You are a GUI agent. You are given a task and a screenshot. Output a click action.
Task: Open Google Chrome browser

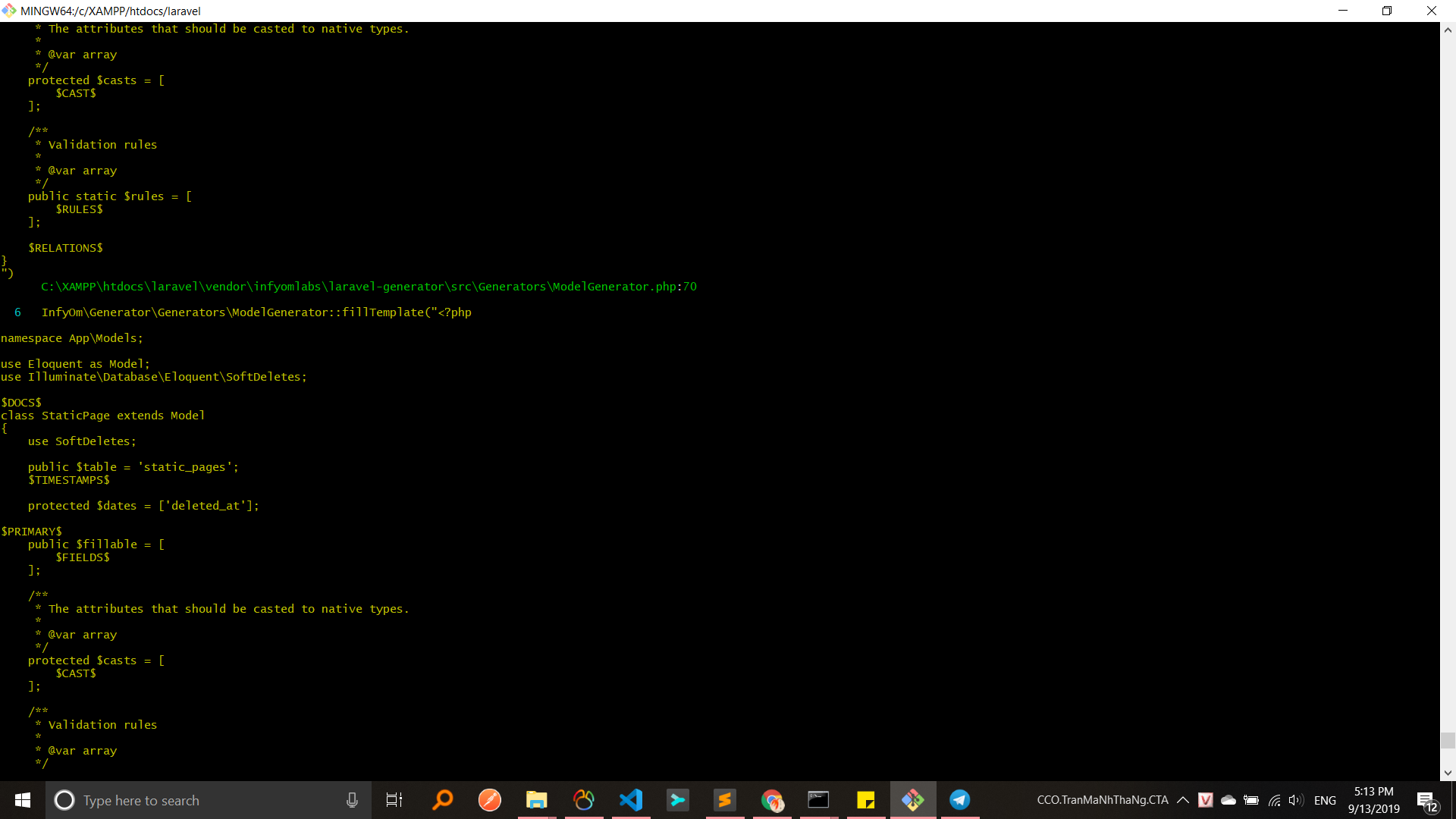772,799
